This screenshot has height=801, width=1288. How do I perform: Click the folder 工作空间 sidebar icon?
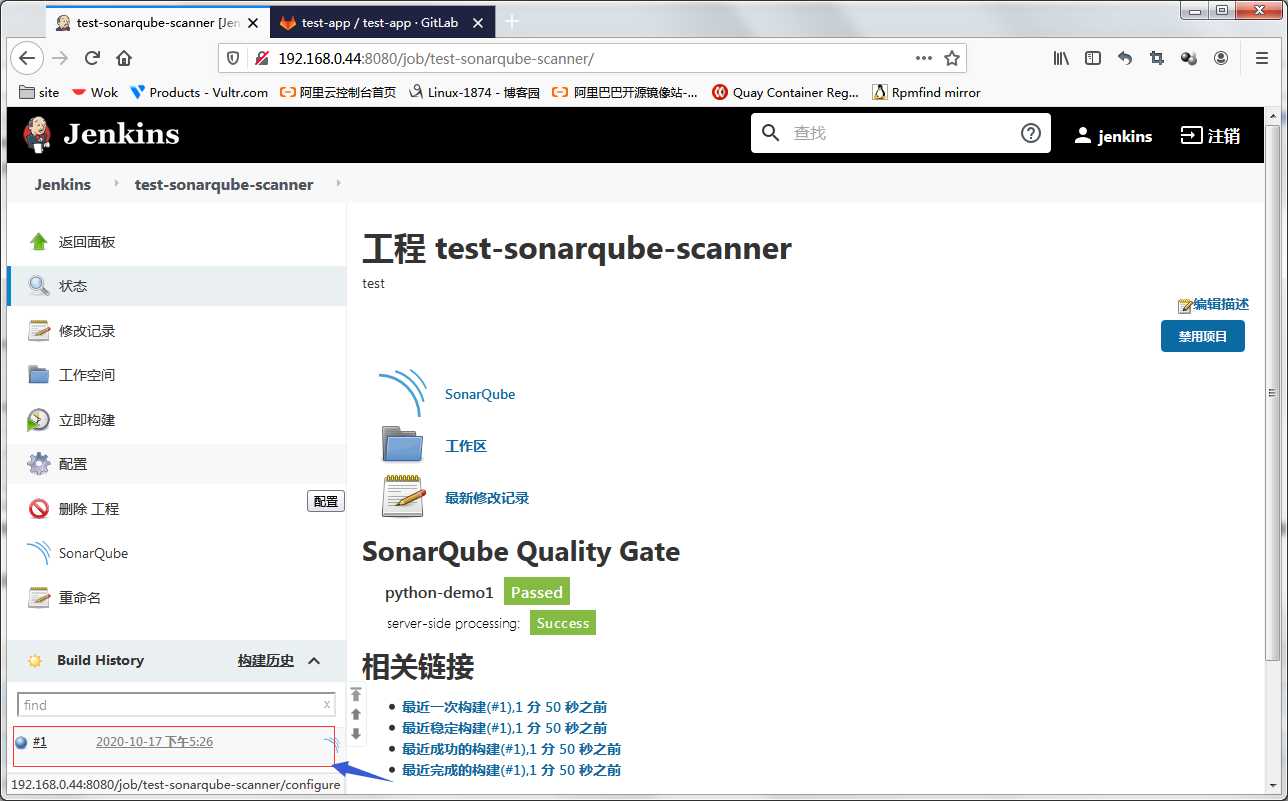[x=38, y=375]
